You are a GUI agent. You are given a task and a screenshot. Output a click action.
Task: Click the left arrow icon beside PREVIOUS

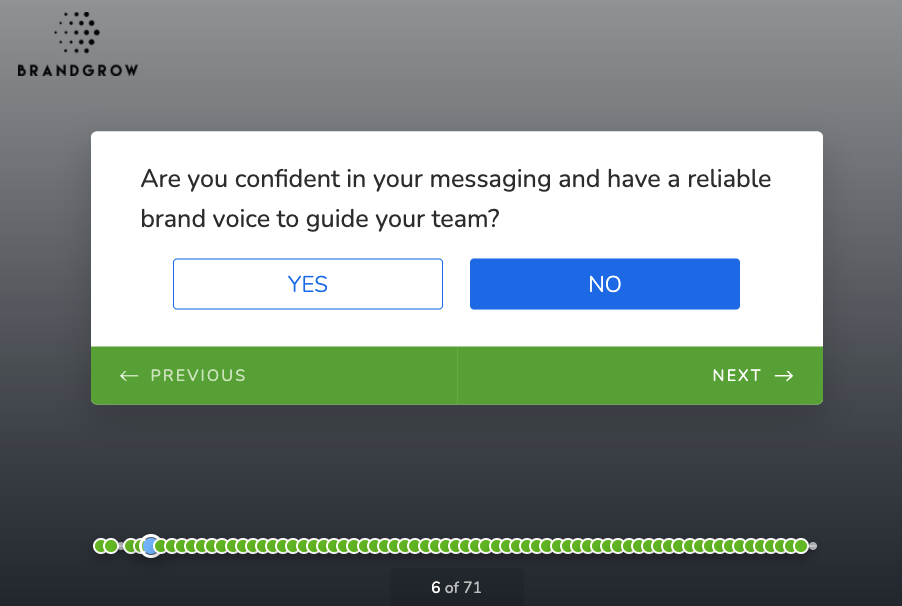pyautogui.click(x=129, y=376)
